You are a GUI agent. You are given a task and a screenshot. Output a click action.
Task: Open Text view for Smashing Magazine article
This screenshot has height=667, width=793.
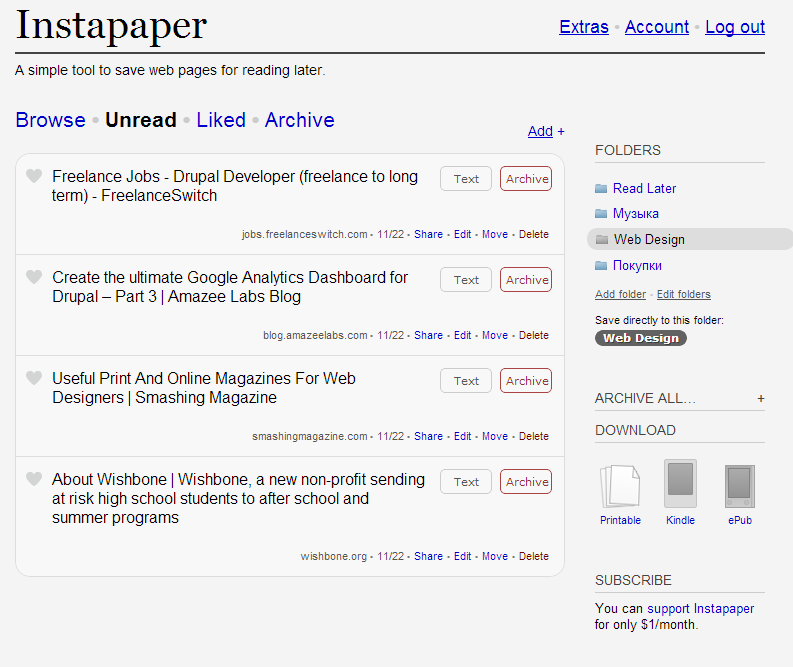tap(466, 380)
